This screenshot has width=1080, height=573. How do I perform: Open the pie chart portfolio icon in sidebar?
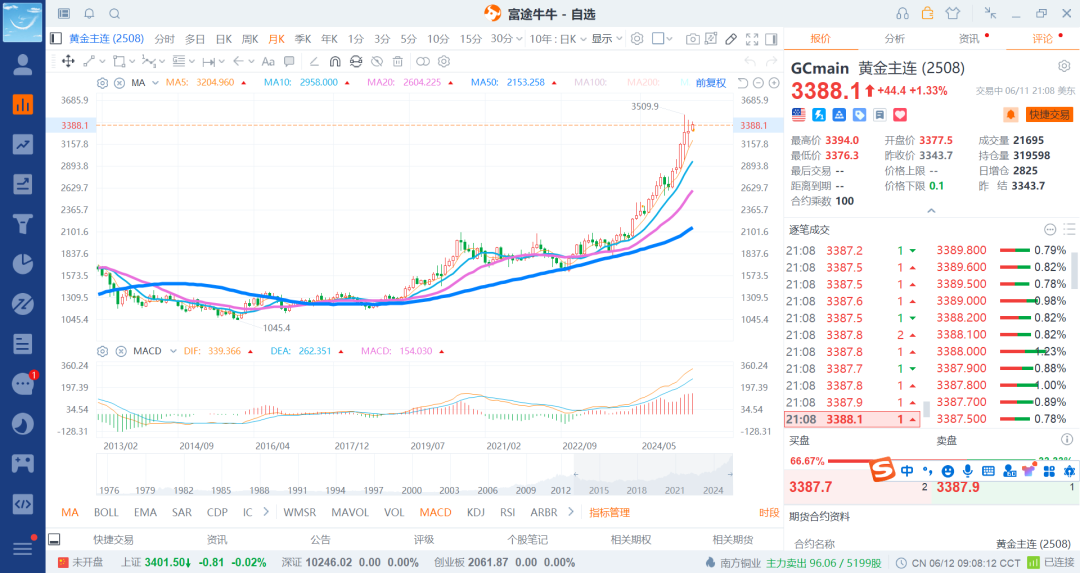coord(23,264)
